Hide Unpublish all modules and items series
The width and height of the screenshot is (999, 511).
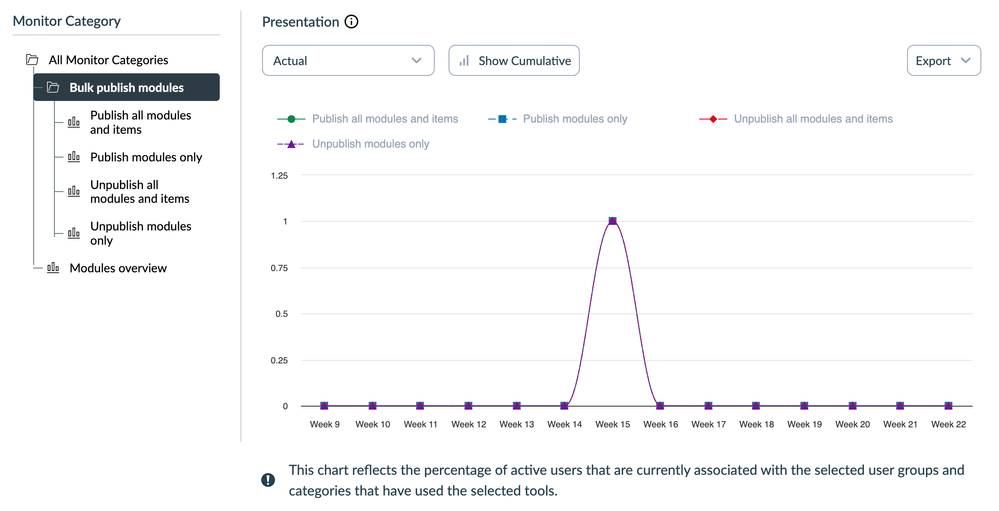pyautogui.click(x=812, y=119)
